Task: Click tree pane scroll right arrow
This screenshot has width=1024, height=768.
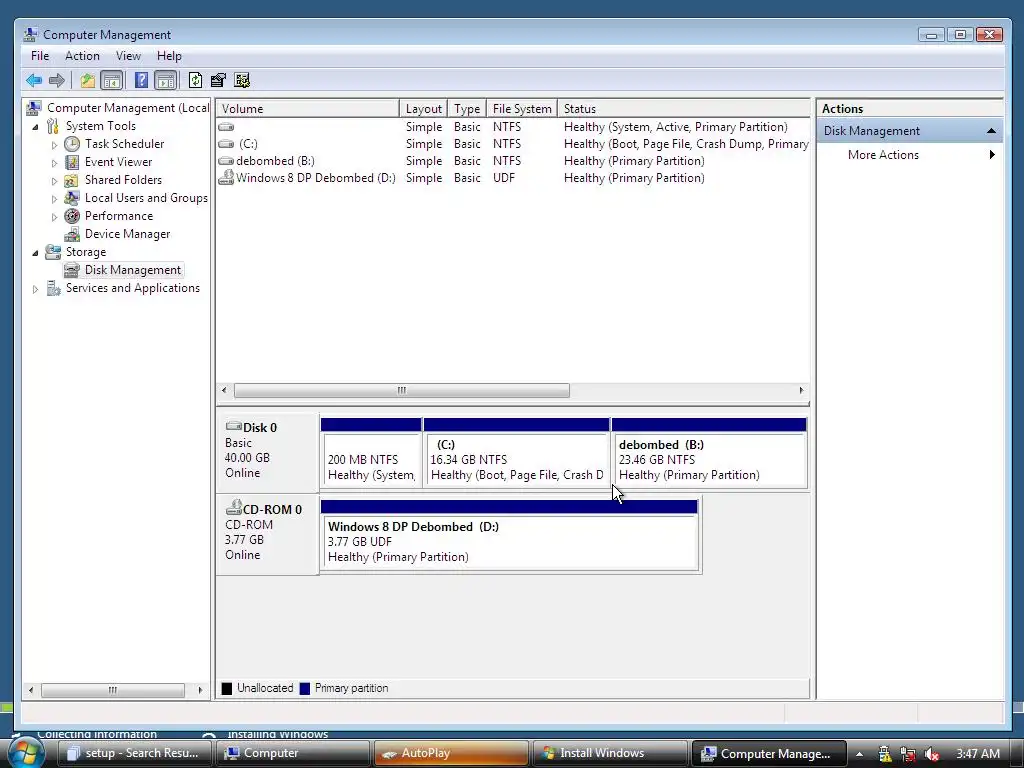Action: click(200, 690)
